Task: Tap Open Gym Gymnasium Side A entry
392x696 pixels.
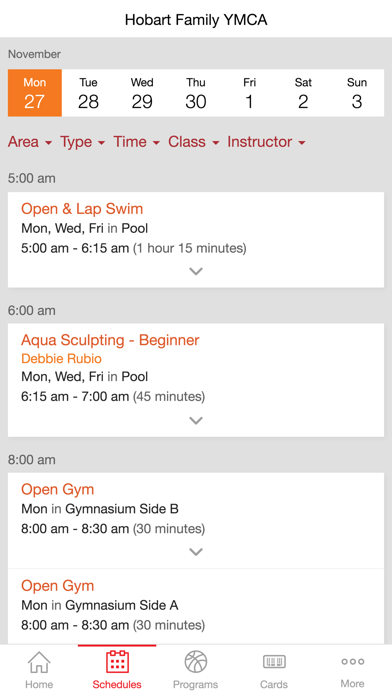Action: (196, 606)
